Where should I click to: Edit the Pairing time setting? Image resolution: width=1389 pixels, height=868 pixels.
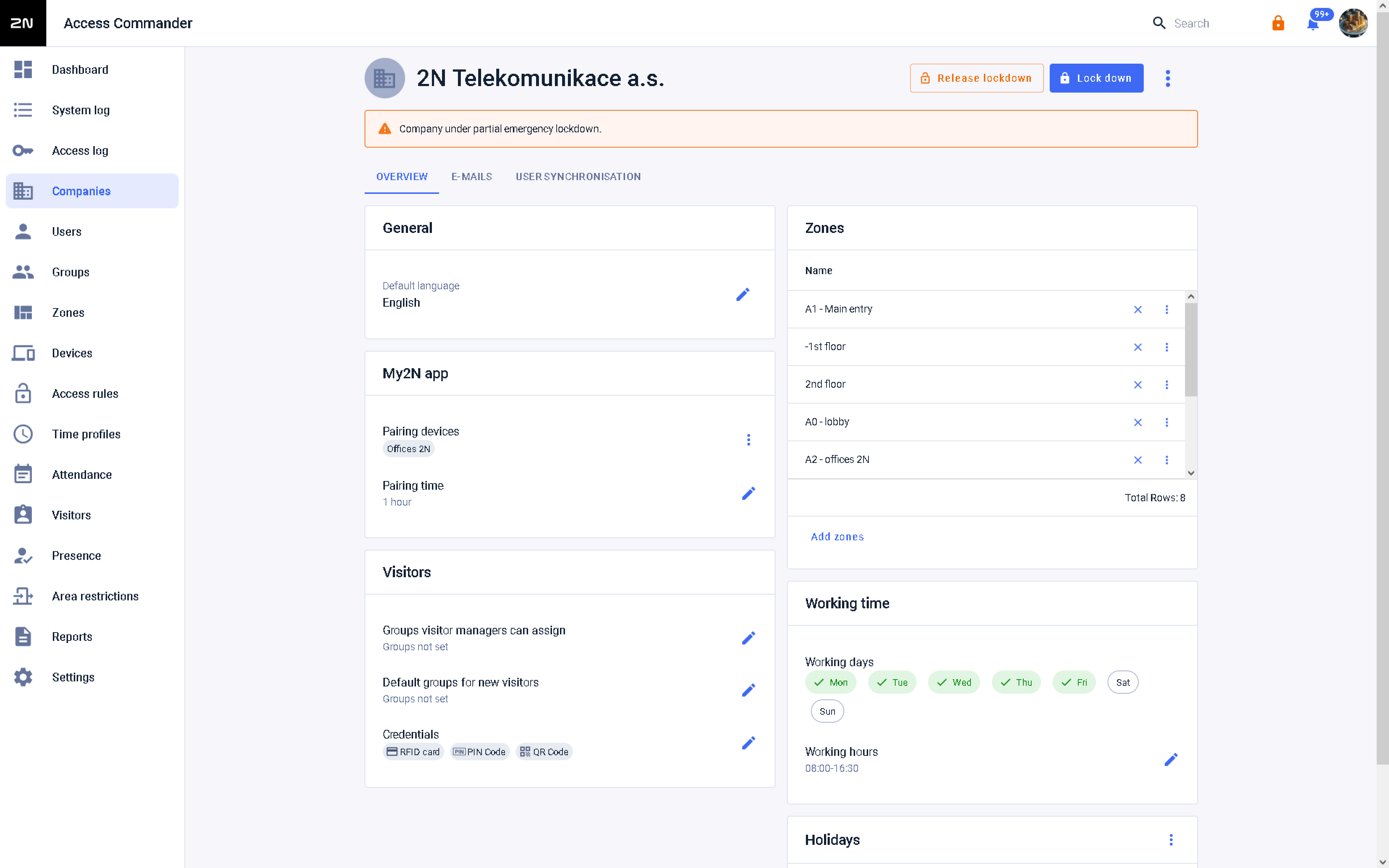(748, 493)
